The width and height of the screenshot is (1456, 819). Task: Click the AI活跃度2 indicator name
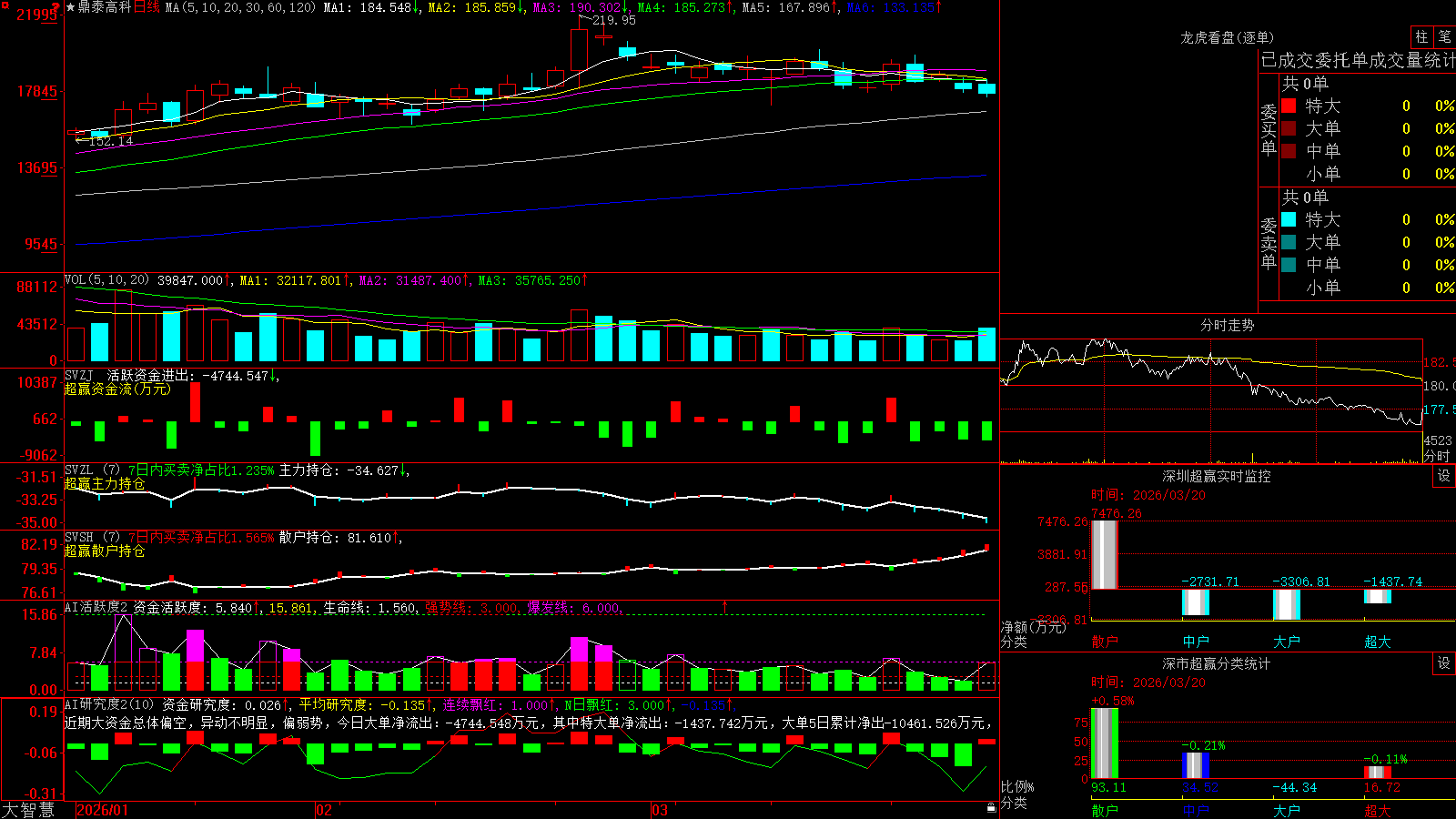click(96, 607)
